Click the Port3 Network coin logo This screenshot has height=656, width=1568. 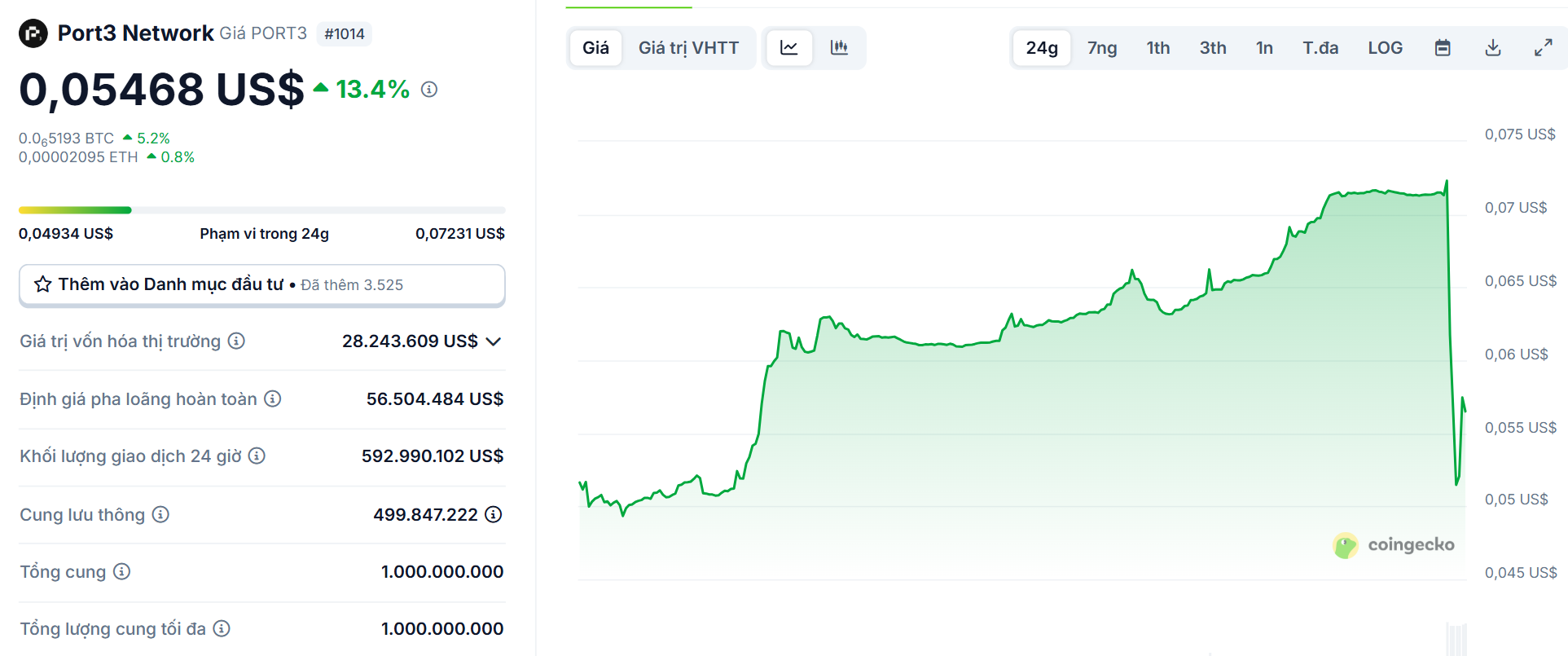[33, 33]
